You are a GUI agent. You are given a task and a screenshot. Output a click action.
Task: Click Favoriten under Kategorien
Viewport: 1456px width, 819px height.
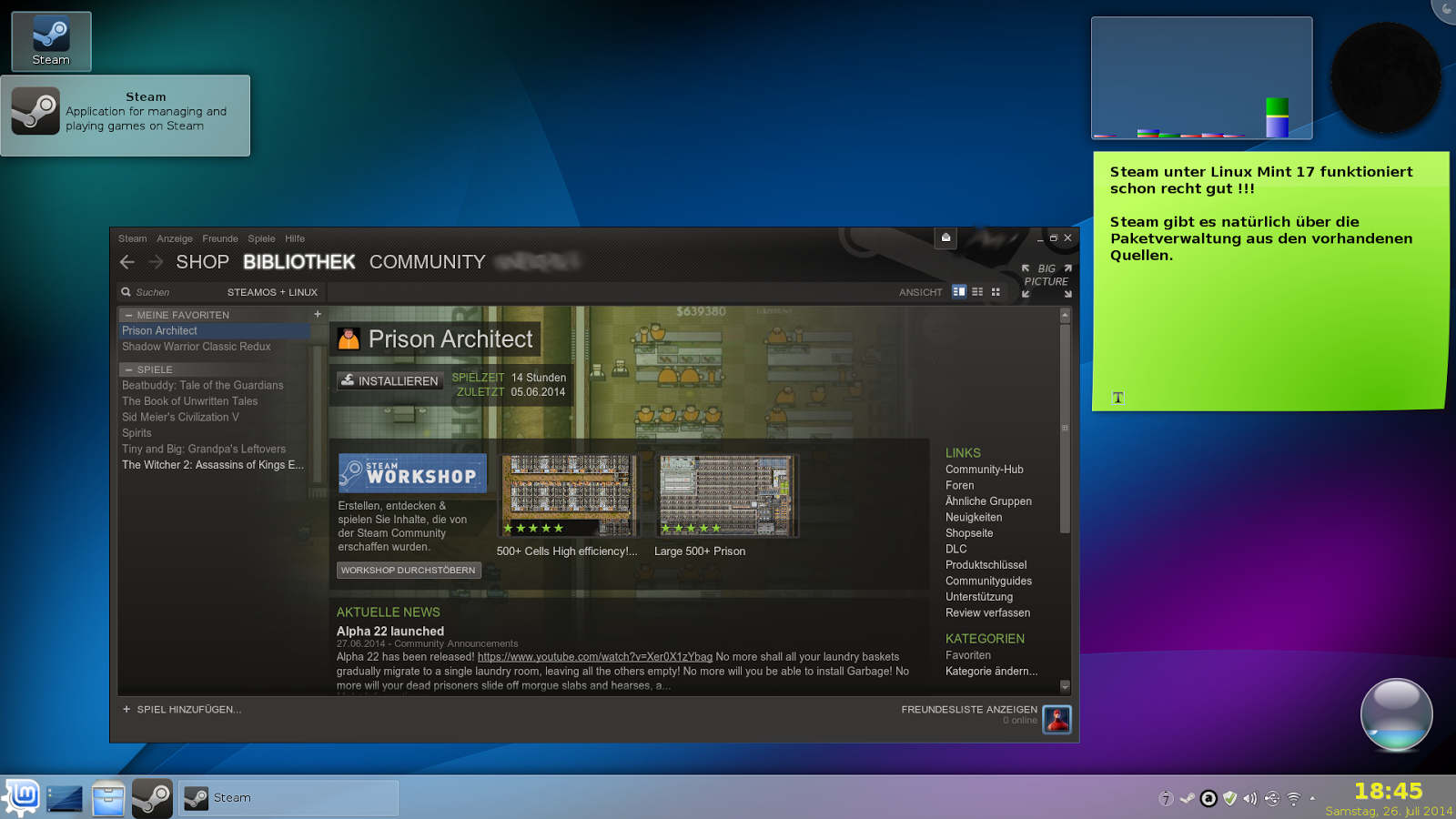coord(968,655)
